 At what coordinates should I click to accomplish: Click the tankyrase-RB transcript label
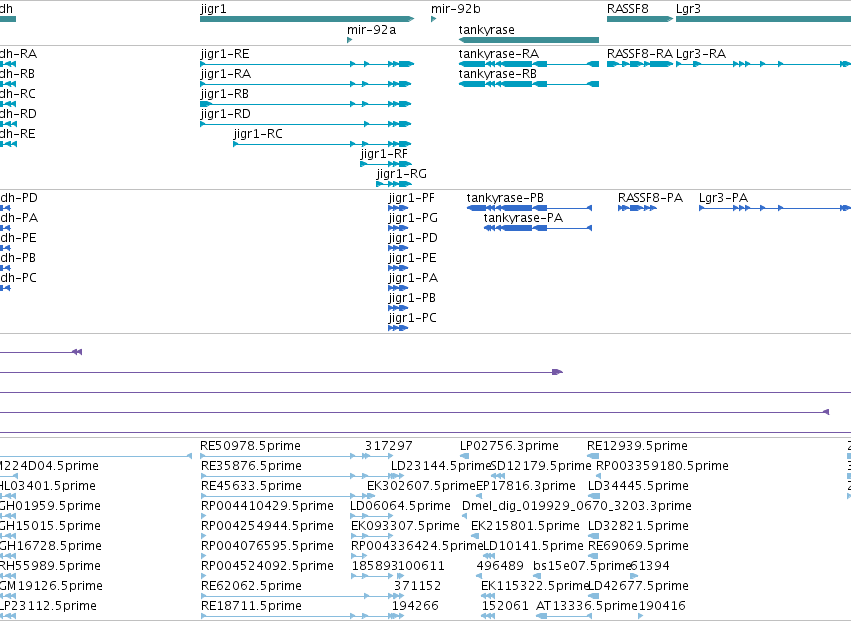497,74
